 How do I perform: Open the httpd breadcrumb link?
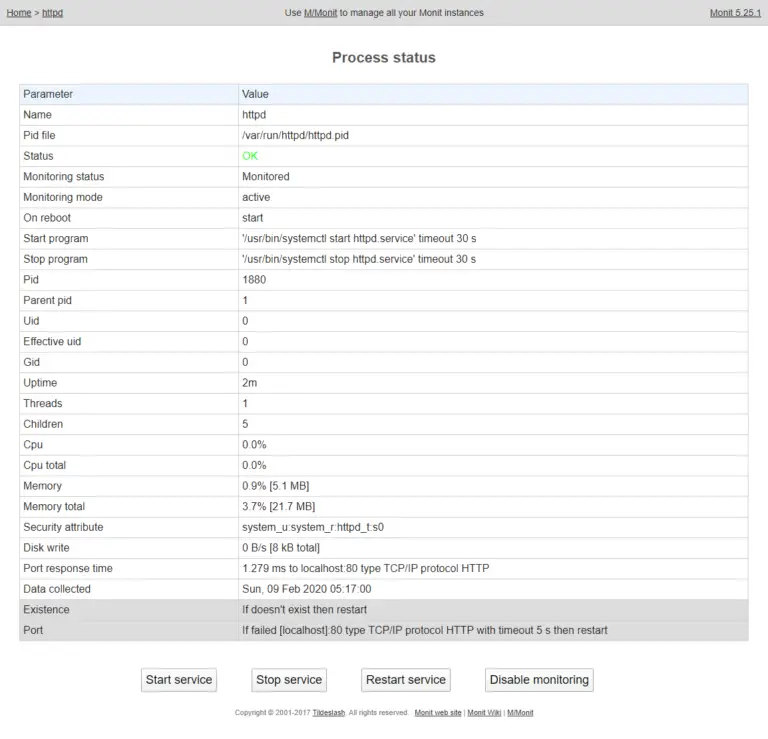click(x=52, y=13)
